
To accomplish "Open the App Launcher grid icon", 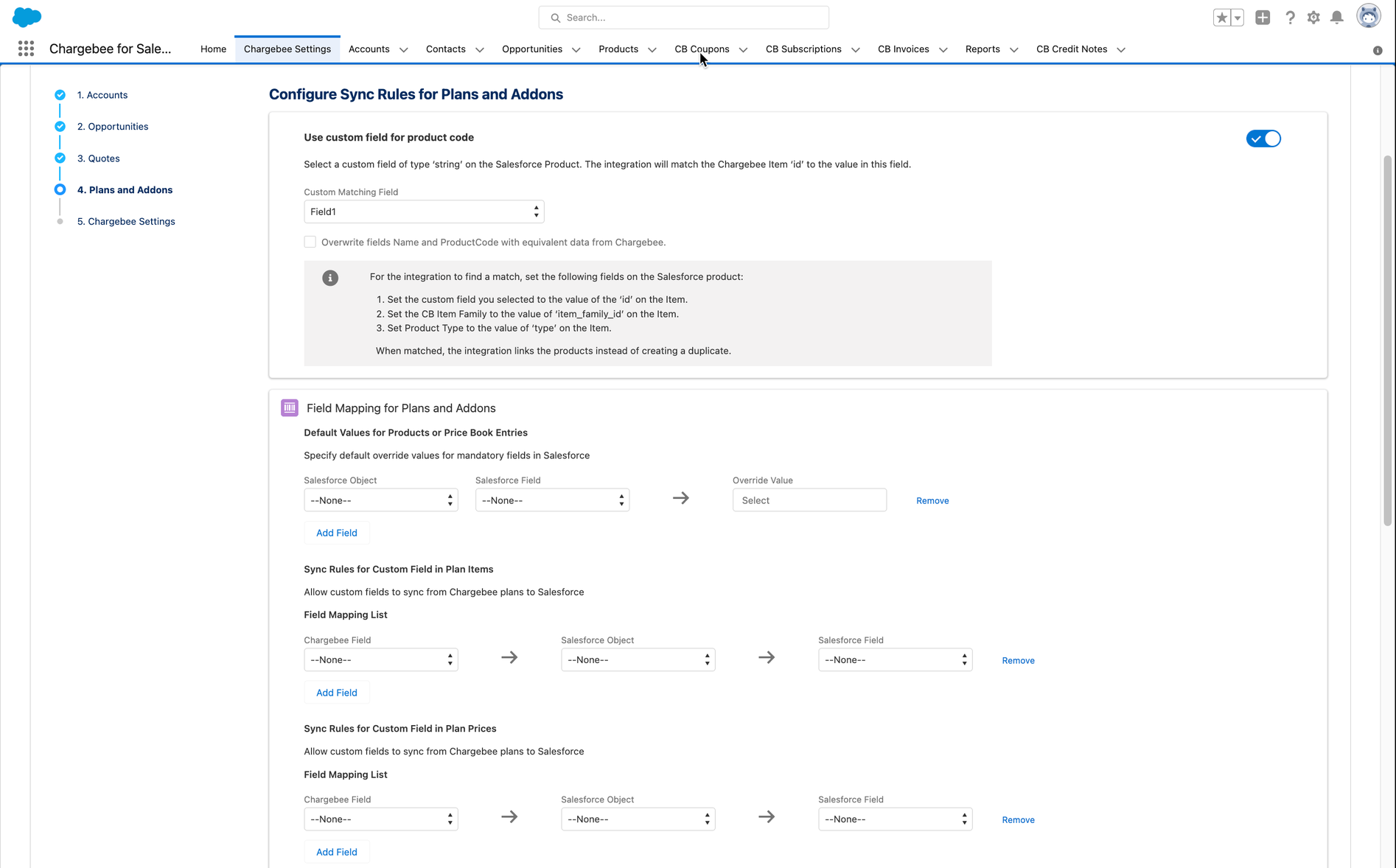I will coord(26,49).
